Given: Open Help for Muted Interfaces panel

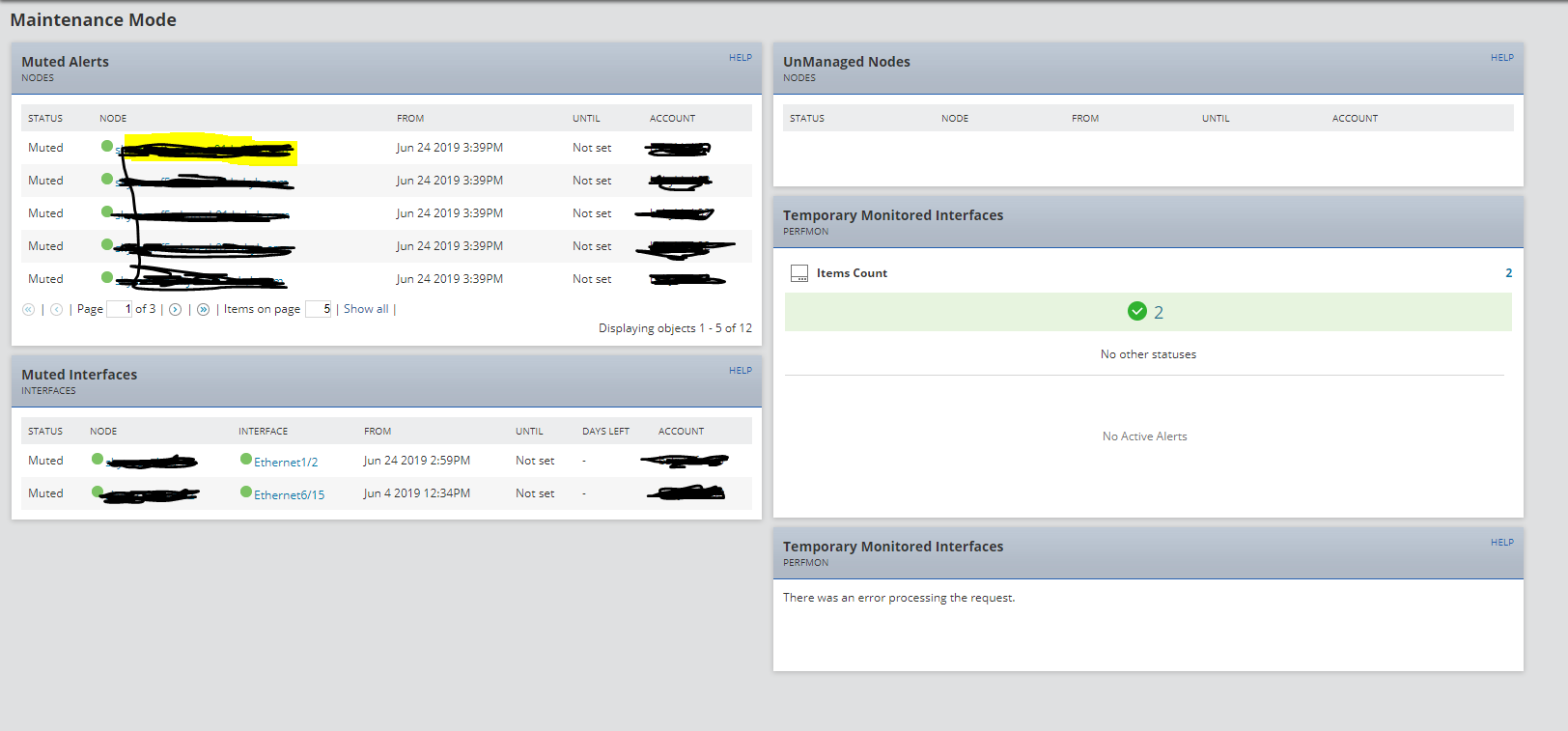Looking at the screenshot, I should point(741,371).
